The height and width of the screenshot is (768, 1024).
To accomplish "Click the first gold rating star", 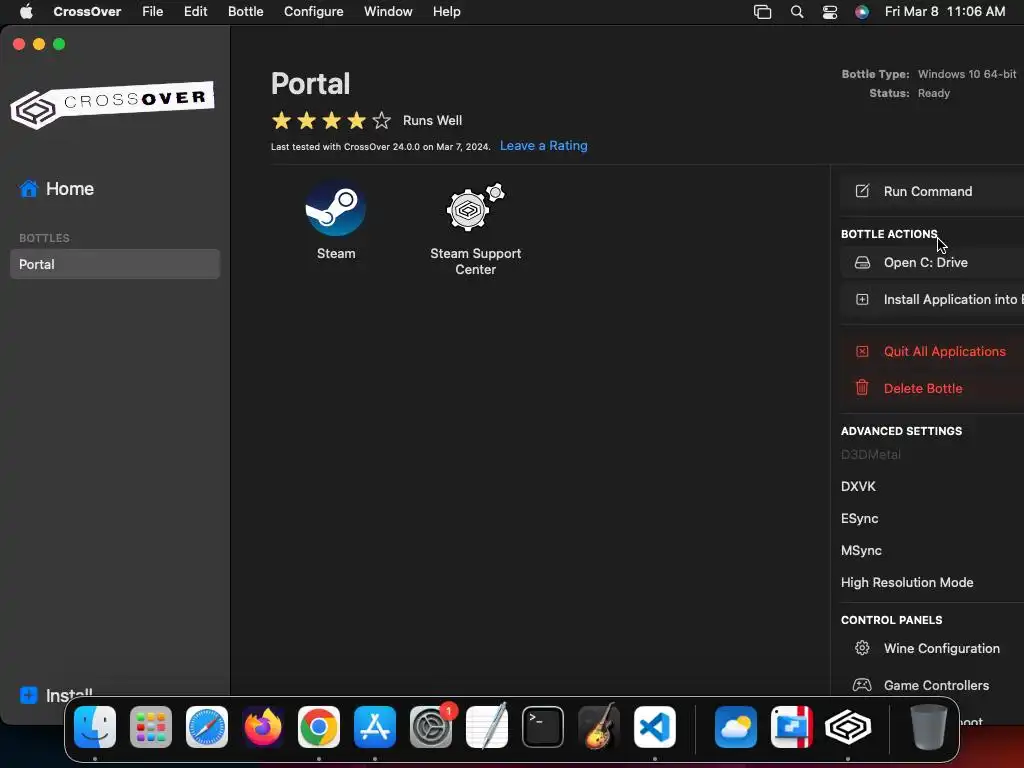I will (x=281, y=121).
